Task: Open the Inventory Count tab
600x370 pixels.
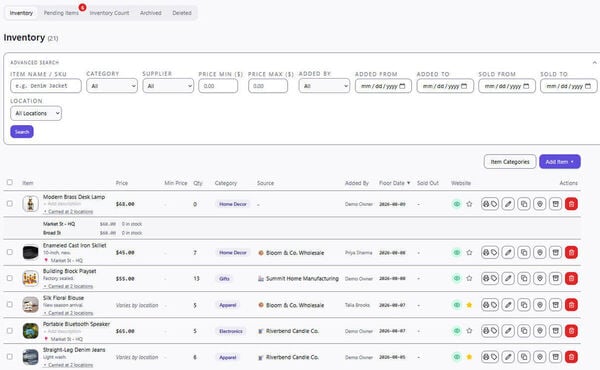Action: point(109,13)
